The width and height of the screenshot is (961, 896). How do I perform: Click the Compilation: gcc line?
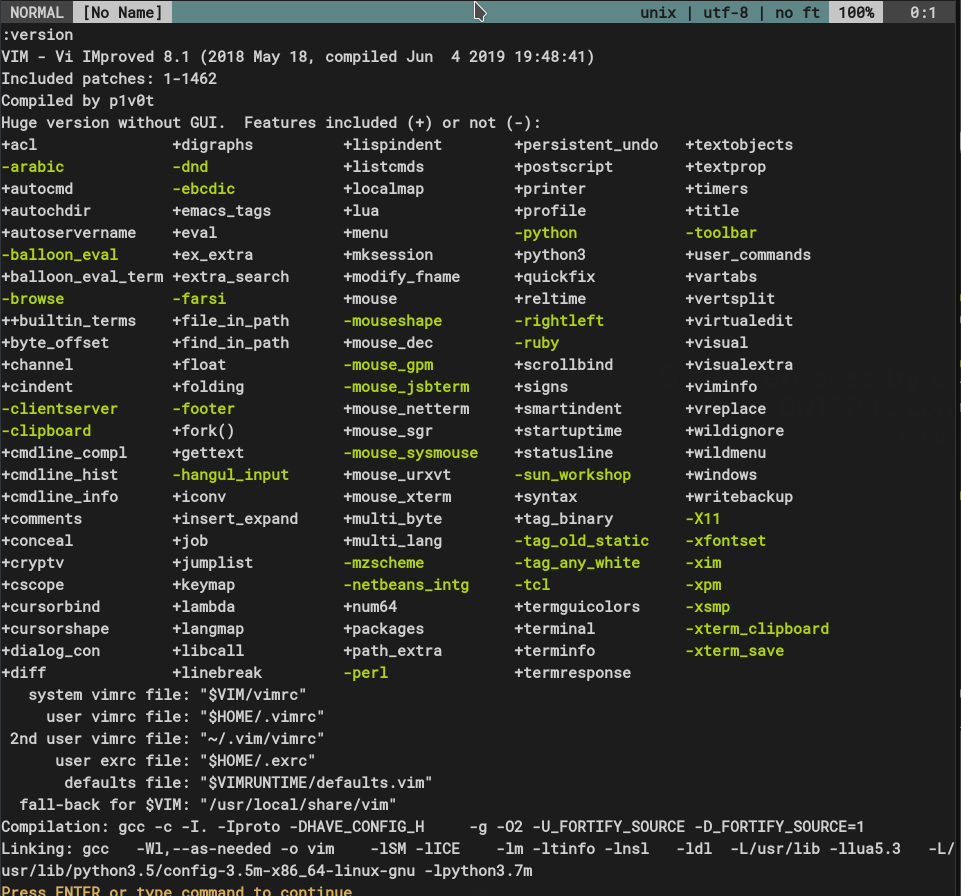pos(433,827)
